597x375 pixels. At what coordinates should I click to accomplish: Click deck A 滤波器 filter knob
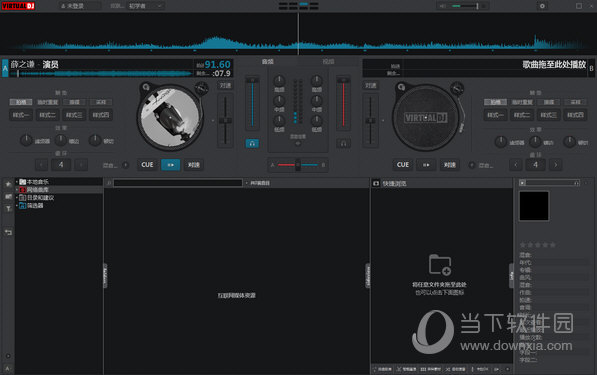26,140
